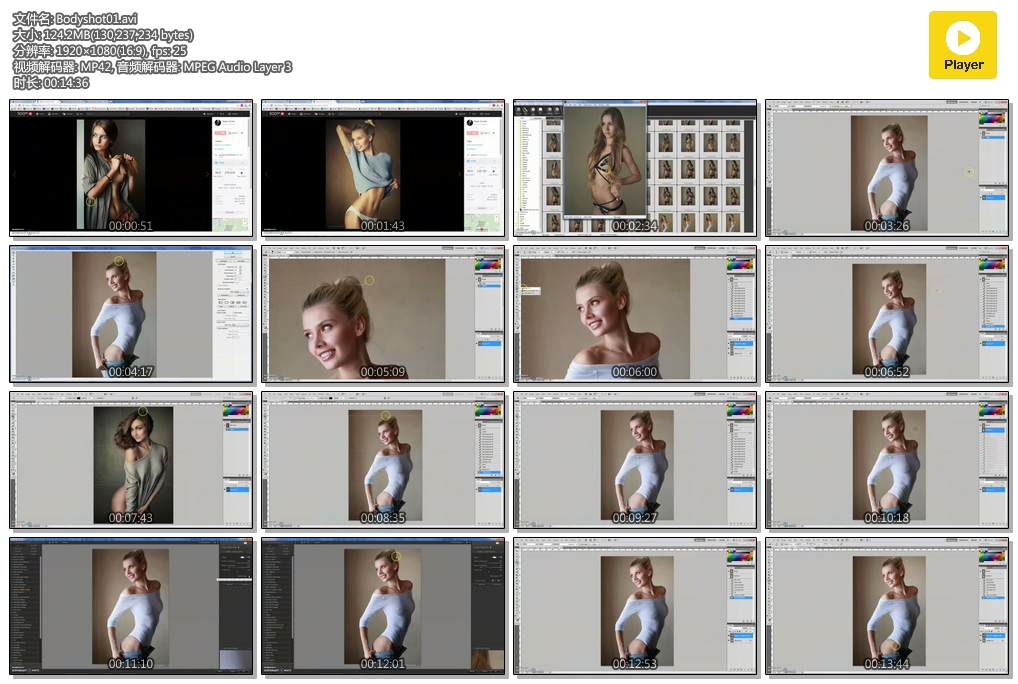Image resolution: width=1018 pixels, height=684 pixels.
Task: Select the thumbnail at 00:04:17
Action: (x=131, y=314)
